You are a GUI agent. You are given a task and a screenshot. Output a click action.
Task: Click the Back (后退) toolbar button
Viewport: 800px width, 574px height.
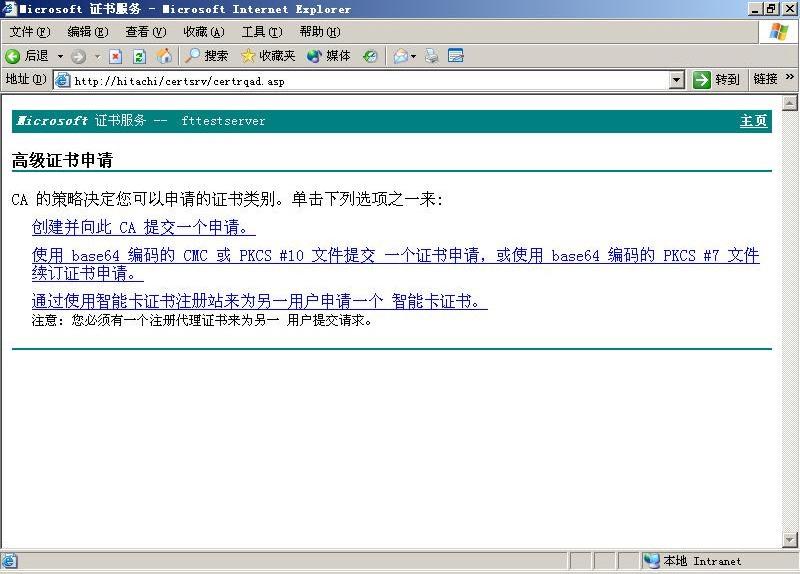tap(28, 56)
